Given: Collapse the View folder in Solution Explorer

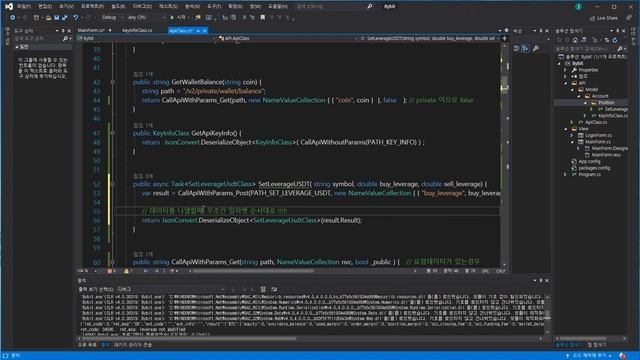Looking at the screenshot, I should [x=566, y=129].
